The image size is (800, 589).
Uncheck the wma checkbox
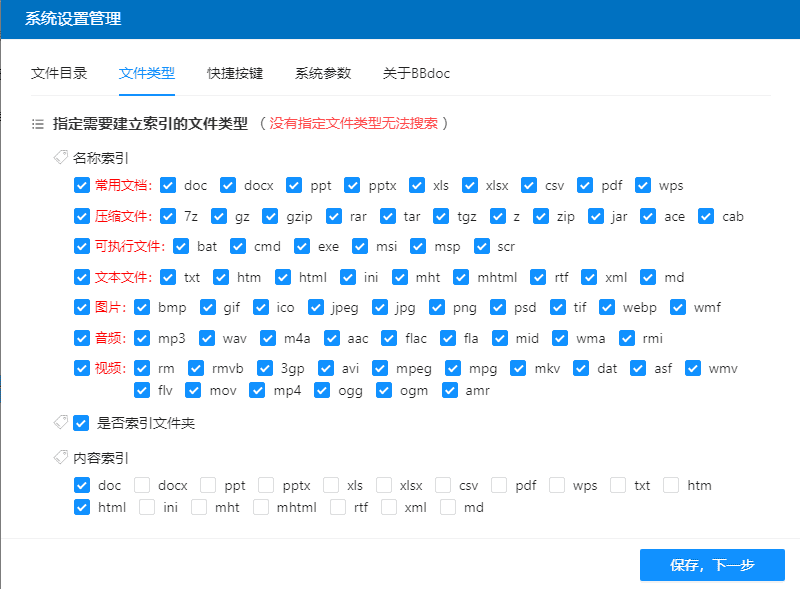click(x=560, y=338)
